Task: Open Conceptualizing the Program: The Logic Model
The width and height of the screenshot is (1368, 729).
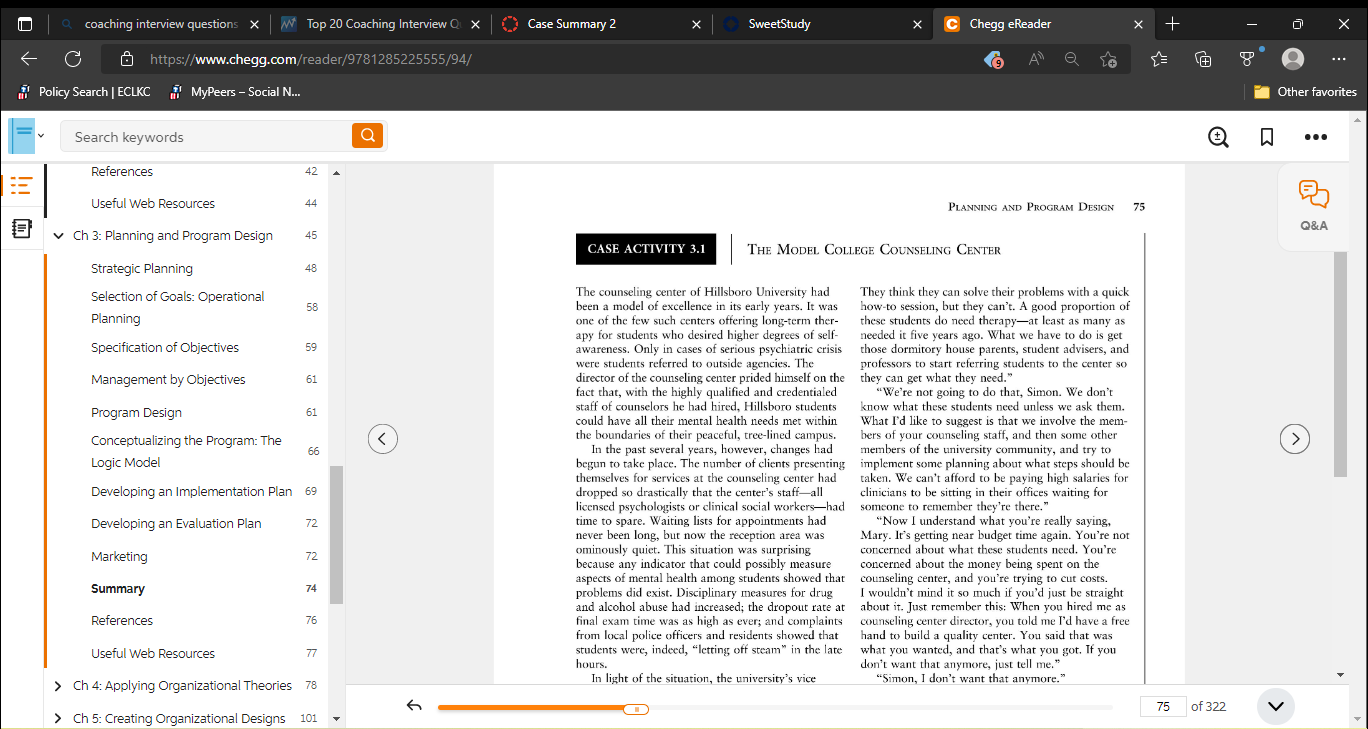Action: click(x=186, y=451)
